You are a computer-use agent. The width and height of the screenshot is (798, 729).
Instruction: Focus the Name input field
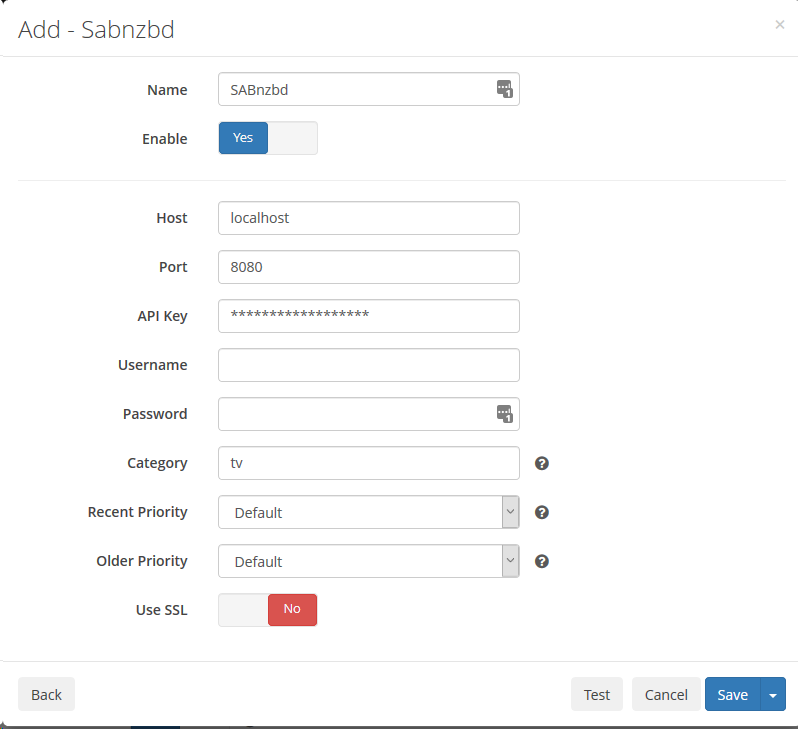pyautogui.click(x=368, y=89)
